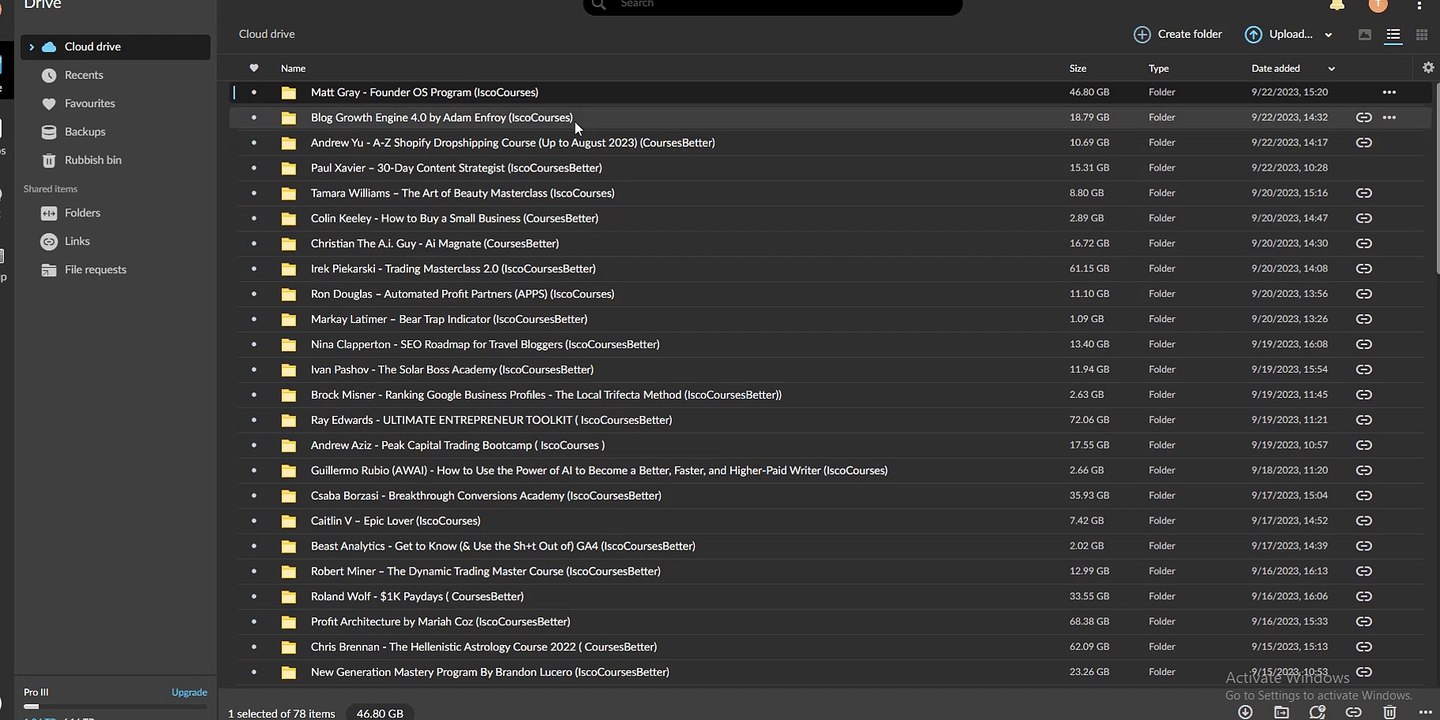Viewport: 1440px width, 720px height.
Task: Select Guillermo Rubio (AWAI) folder name
Action: [x=599, y=470]
